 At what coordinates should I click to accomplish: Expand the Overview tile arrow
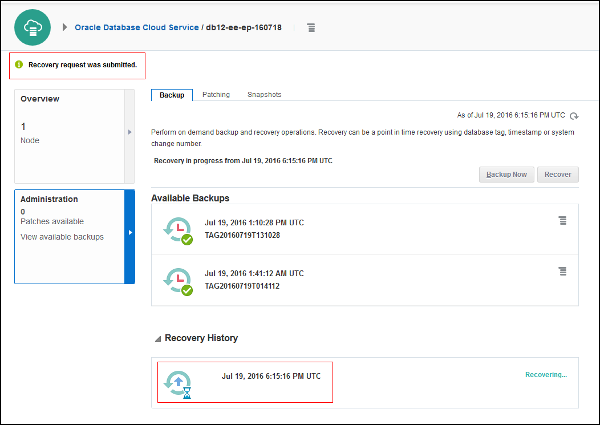(x=130, y=132)
